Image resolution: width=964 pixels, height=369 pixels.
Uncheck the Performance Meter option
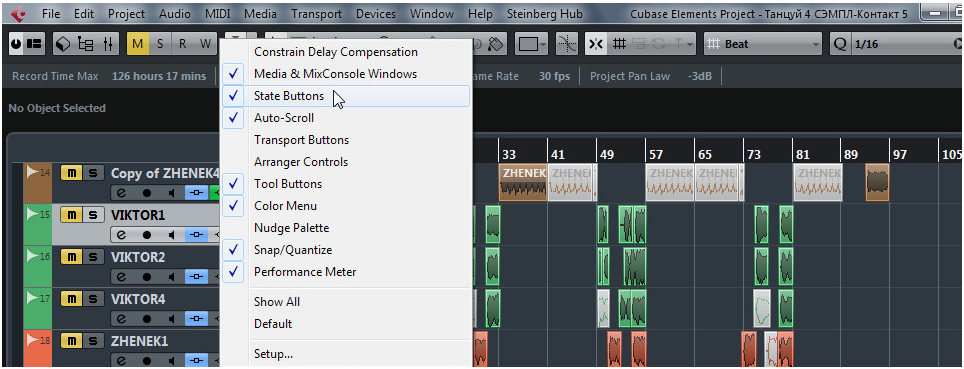coord(347,272)
